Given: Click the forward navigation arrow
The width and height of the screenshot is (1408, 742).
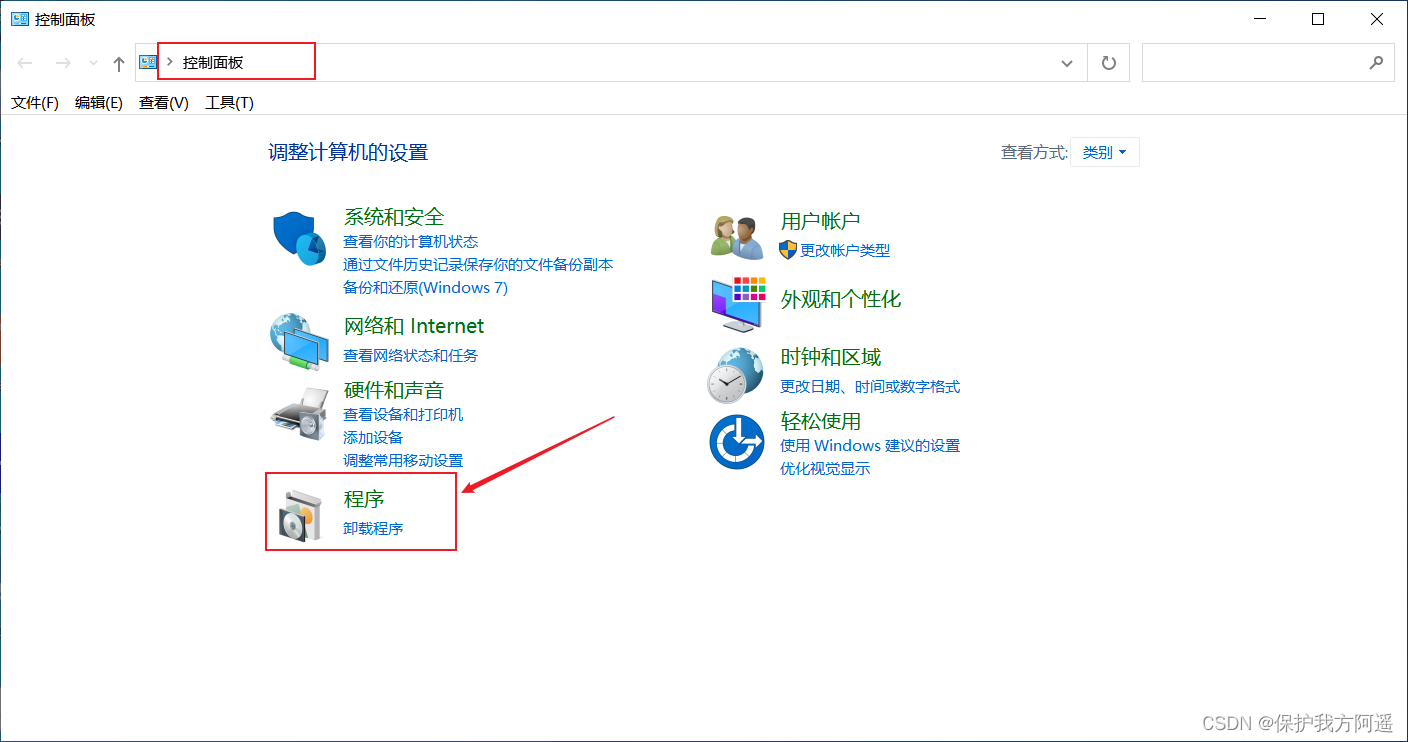Looking at the screenshot, I should click(62, 63).
